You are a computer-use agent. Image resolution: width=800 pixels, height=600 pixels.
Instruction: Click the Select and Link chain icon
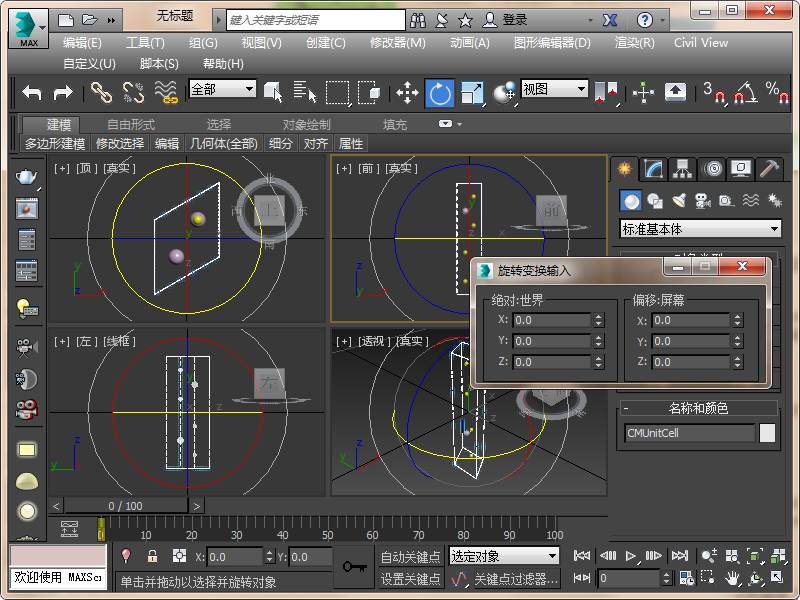pyautogui.click(x=101, y=93)
